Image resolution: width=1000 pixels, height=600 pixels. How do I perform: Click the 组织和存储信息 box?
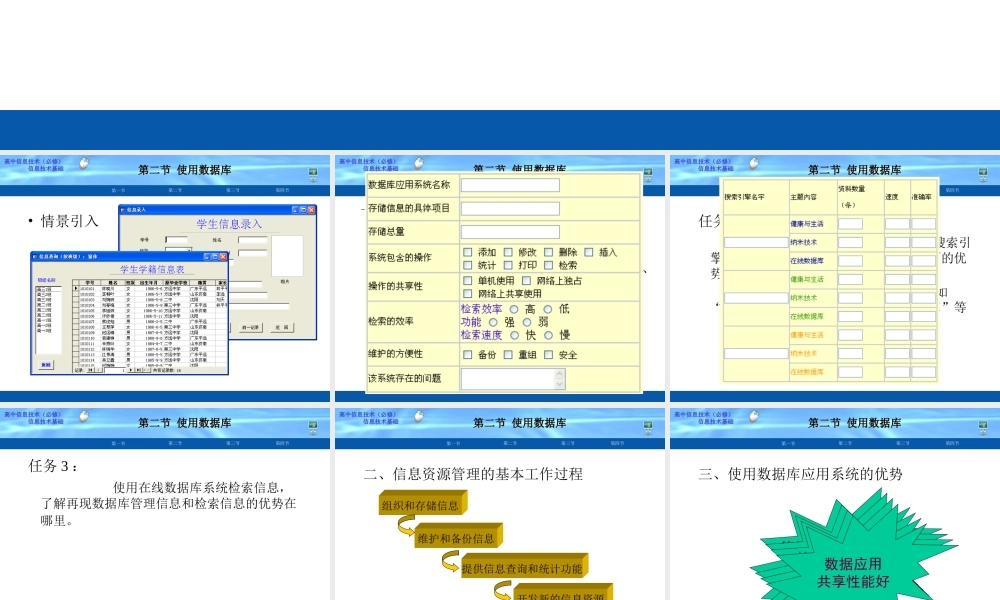point(423,503)
